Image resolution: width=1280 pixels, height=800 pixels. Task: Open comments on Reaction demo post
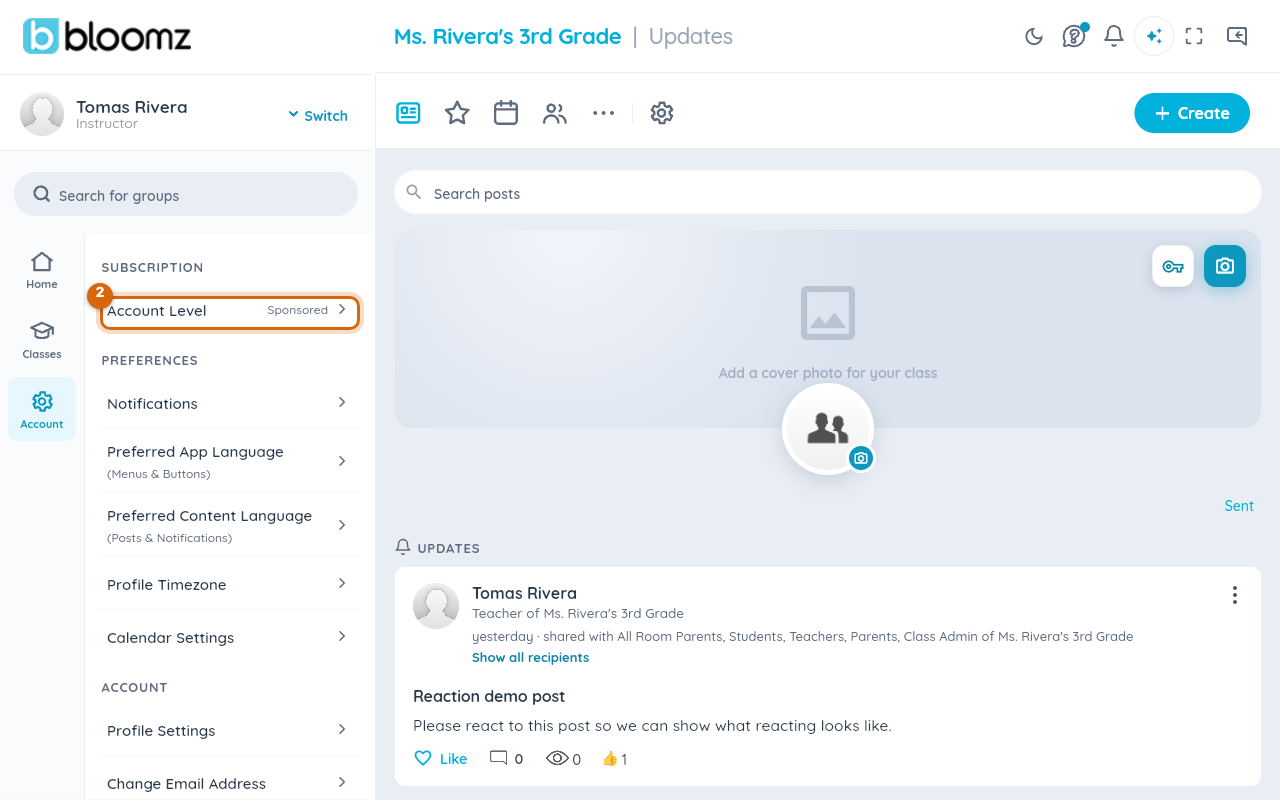pos(506,759)
